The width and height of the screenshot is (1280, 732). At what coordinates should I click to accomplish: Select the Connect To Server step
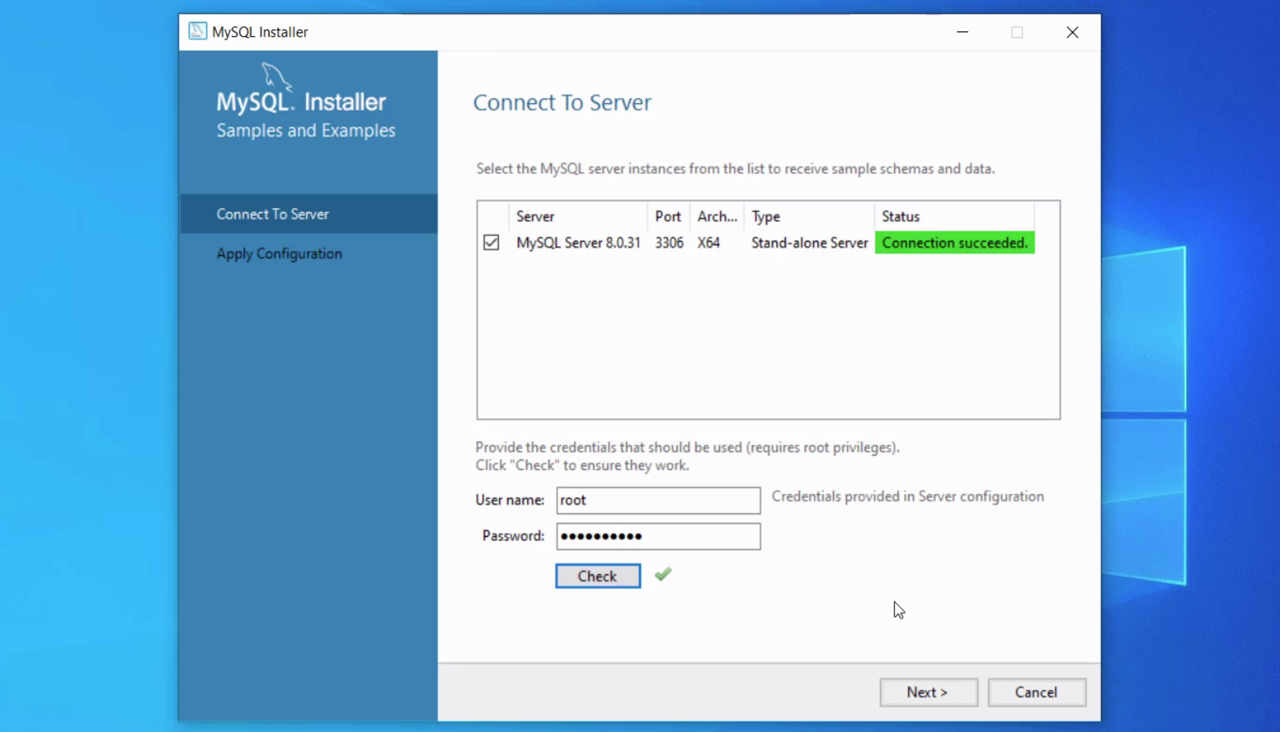(272, 214)
